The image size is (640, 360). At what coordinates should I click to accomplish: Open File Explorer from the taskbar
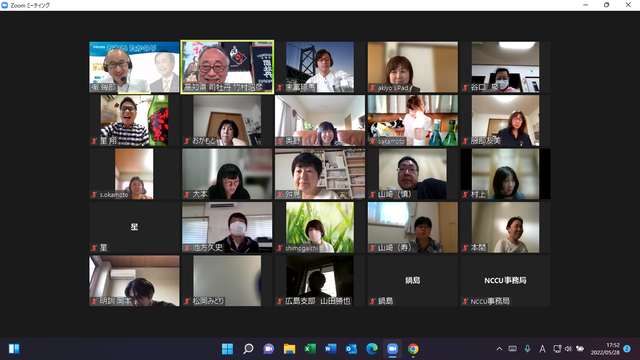[289, 349]
